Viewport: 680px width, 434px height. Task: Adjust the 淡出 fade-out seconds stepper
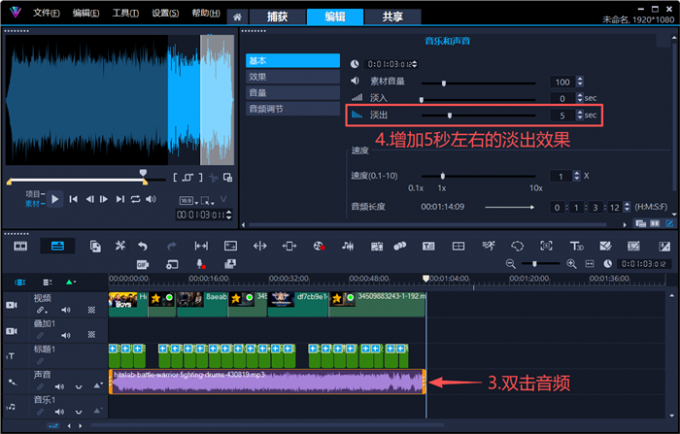[x=580, y=115]
